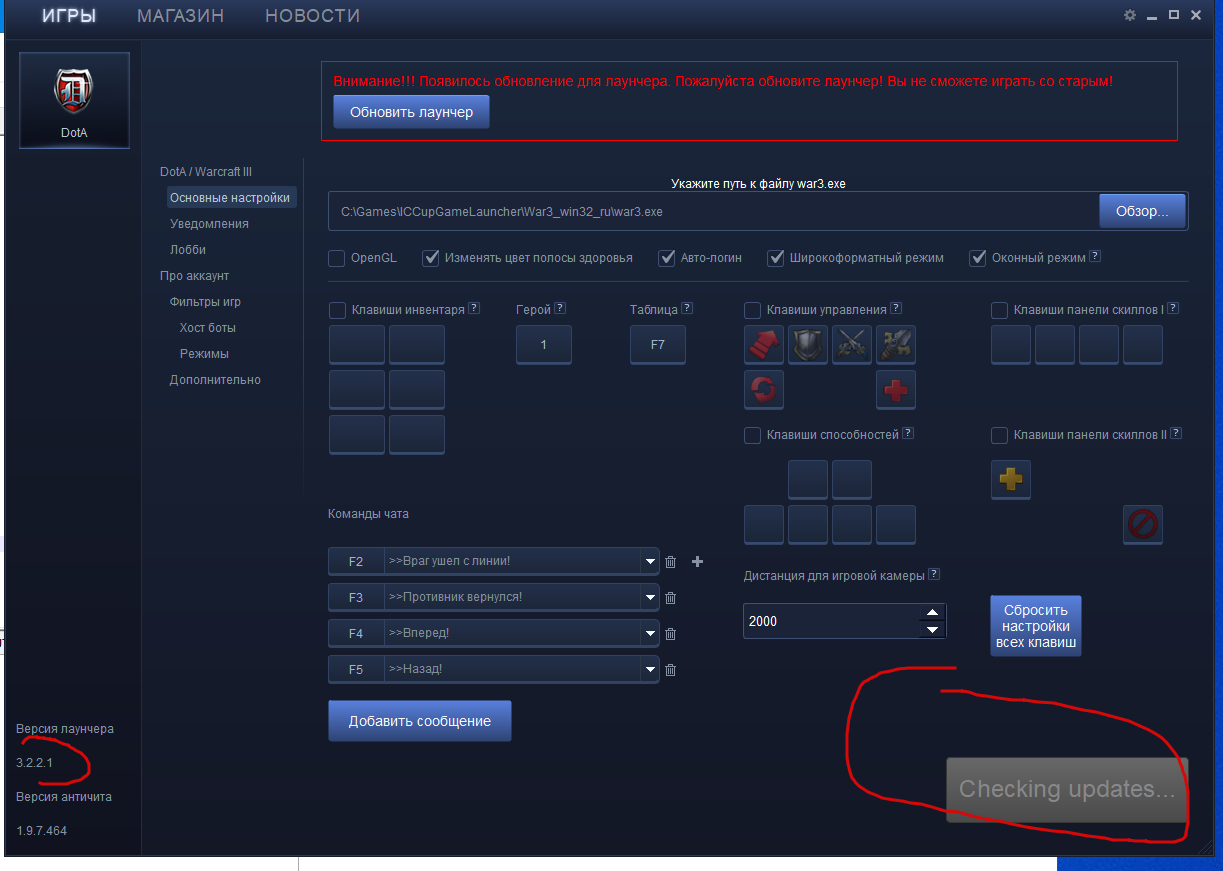Toggle Широкоформатный режим checkbox

coord(775,258)
